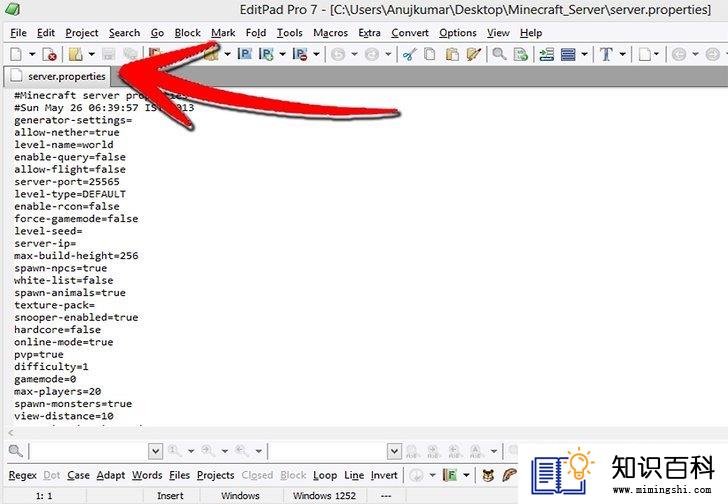The height and width of the screenshot is (504, 728).
Task: Click the green F folding icon in search bar
Action: pos(450,475)
